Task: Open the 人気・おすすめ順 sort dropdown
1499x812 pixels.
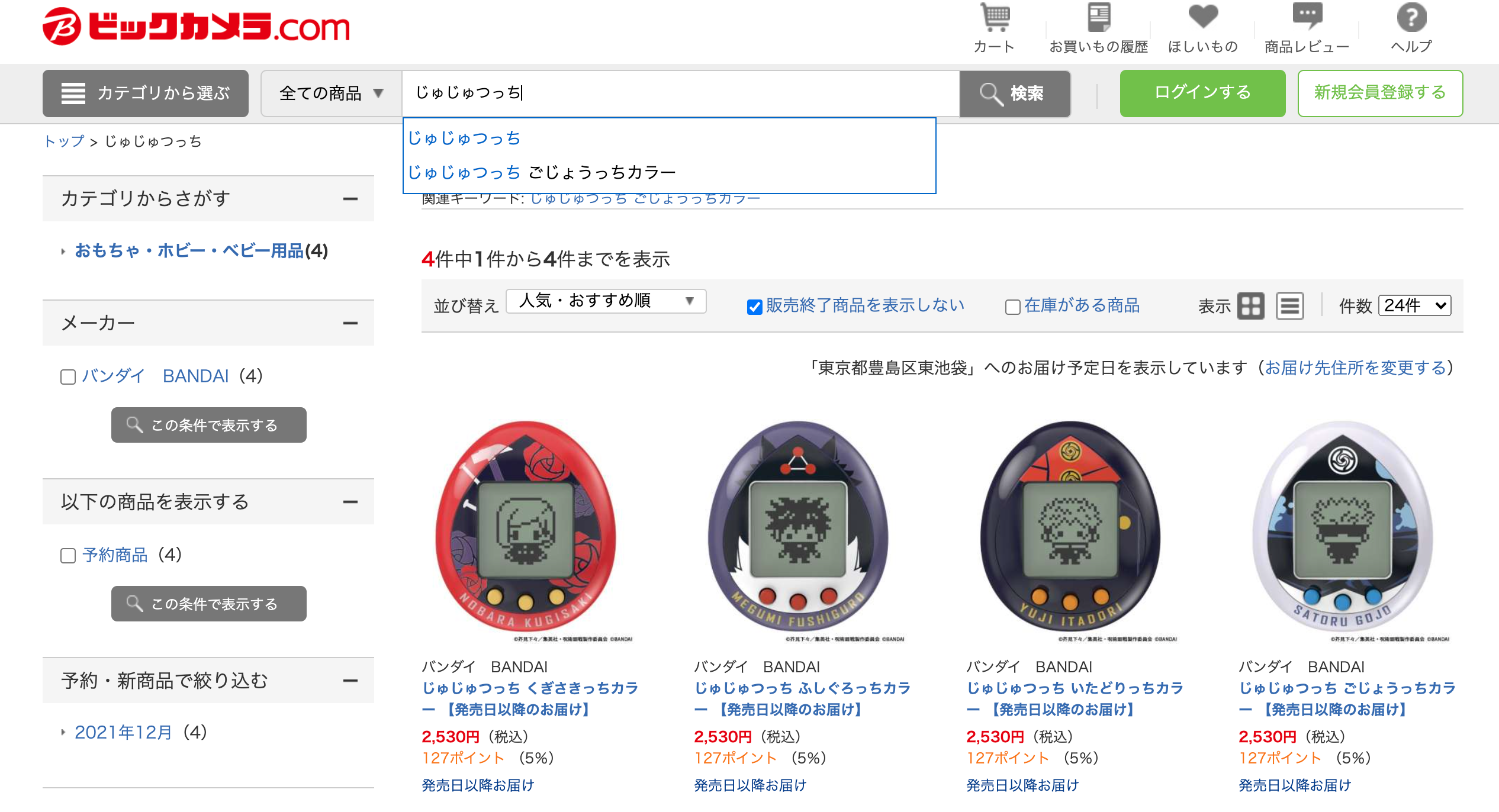Action: pos(606,301)
